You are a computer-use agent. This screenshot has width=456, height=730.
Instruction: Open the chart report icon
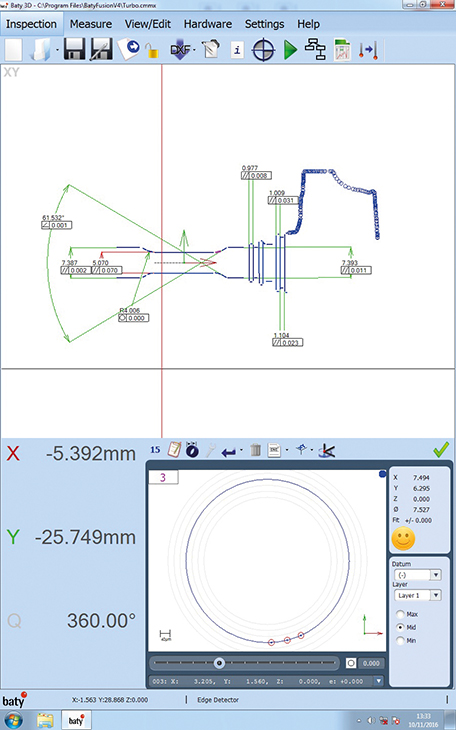tap(342, 49)
